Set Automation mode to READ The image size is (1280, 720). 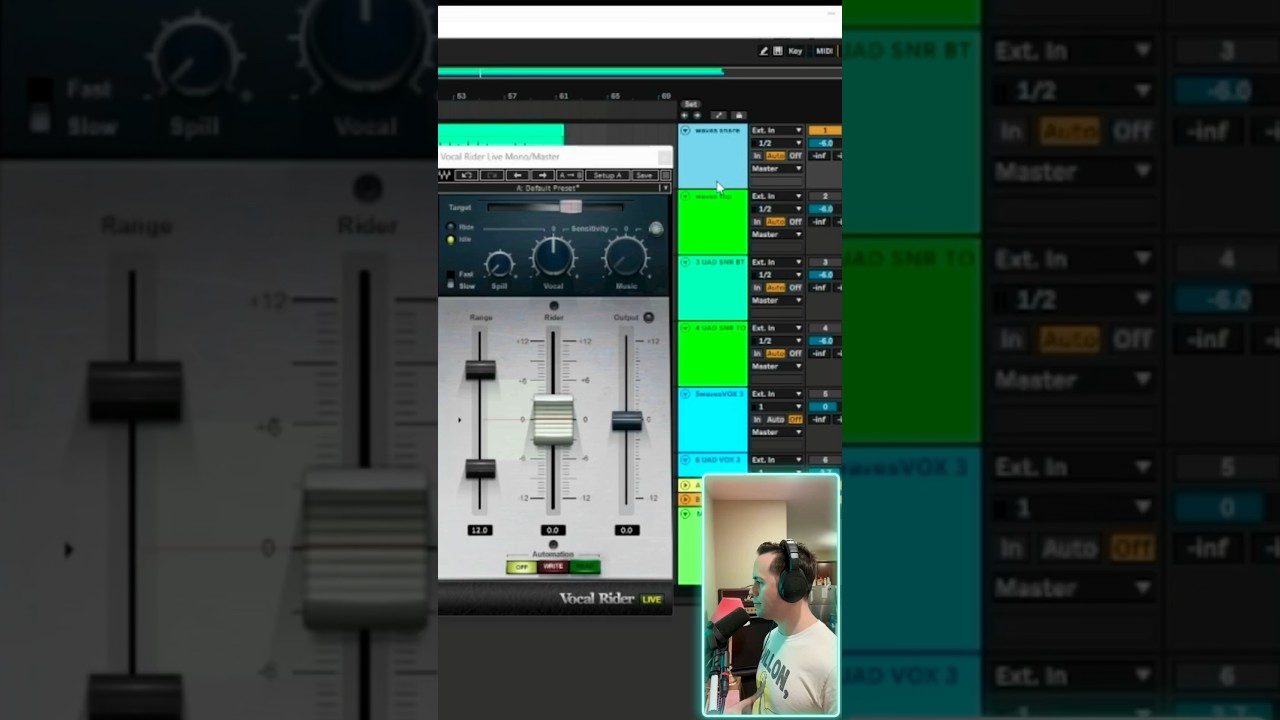point(585,567)
